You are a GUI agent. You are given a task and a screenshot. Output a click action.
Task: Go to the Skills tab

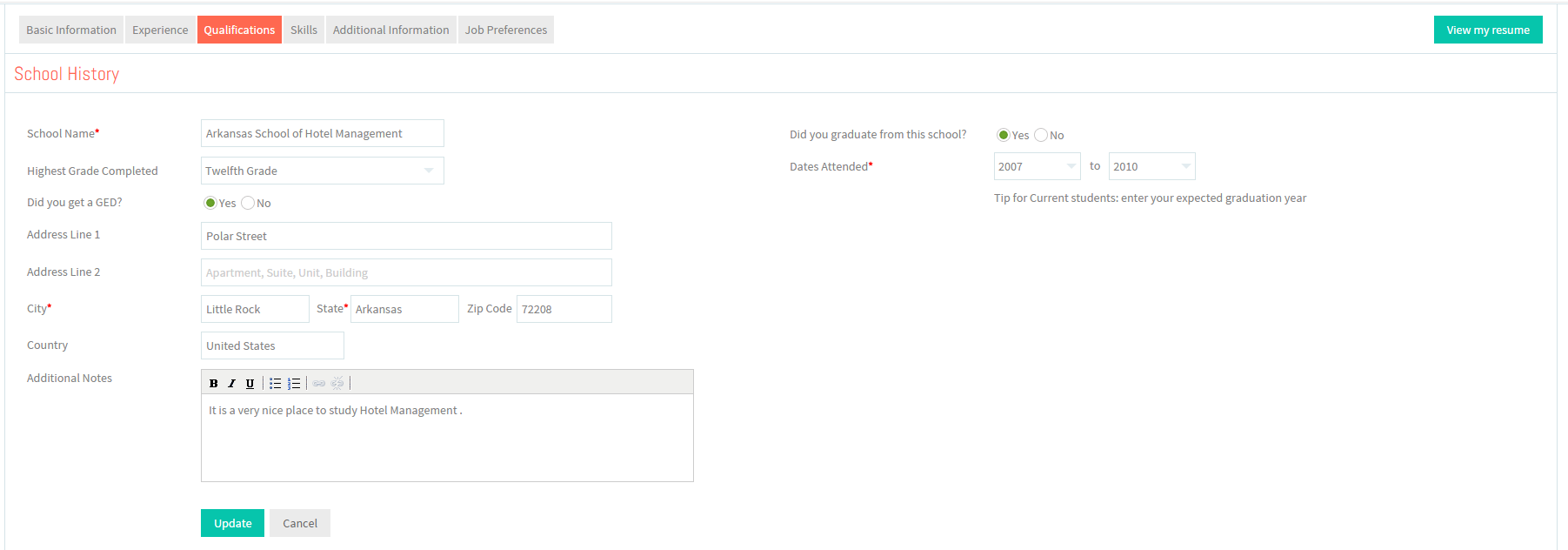(304, 30)
